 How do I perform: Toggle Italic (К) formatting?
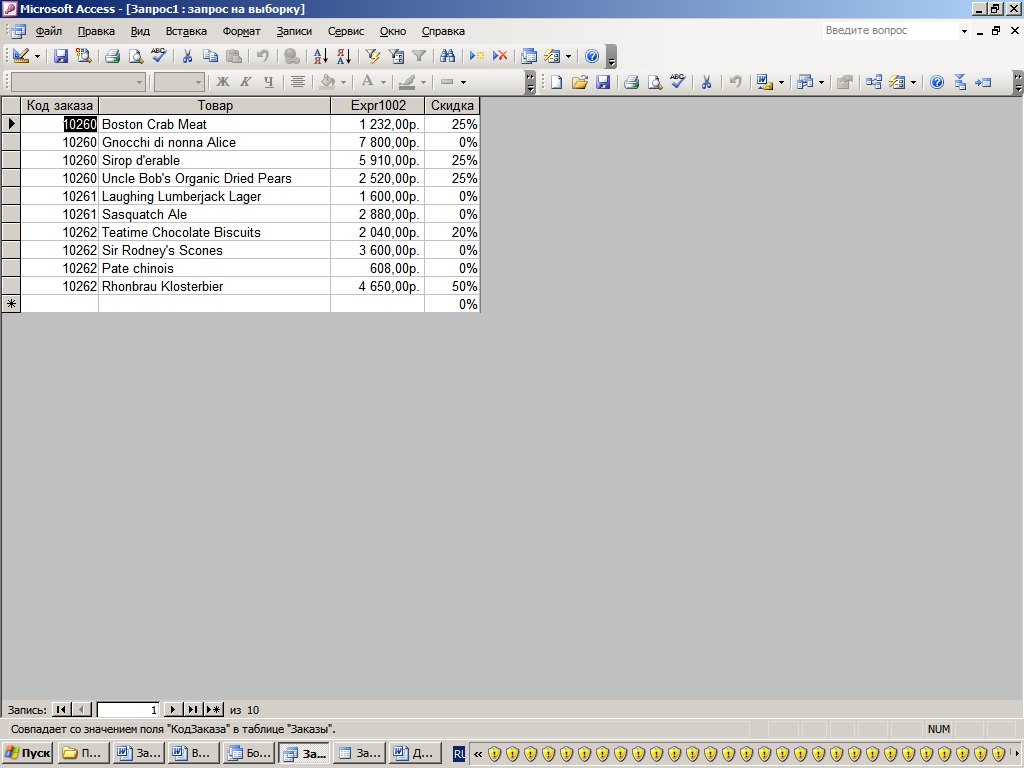click(x=246, y=82)
